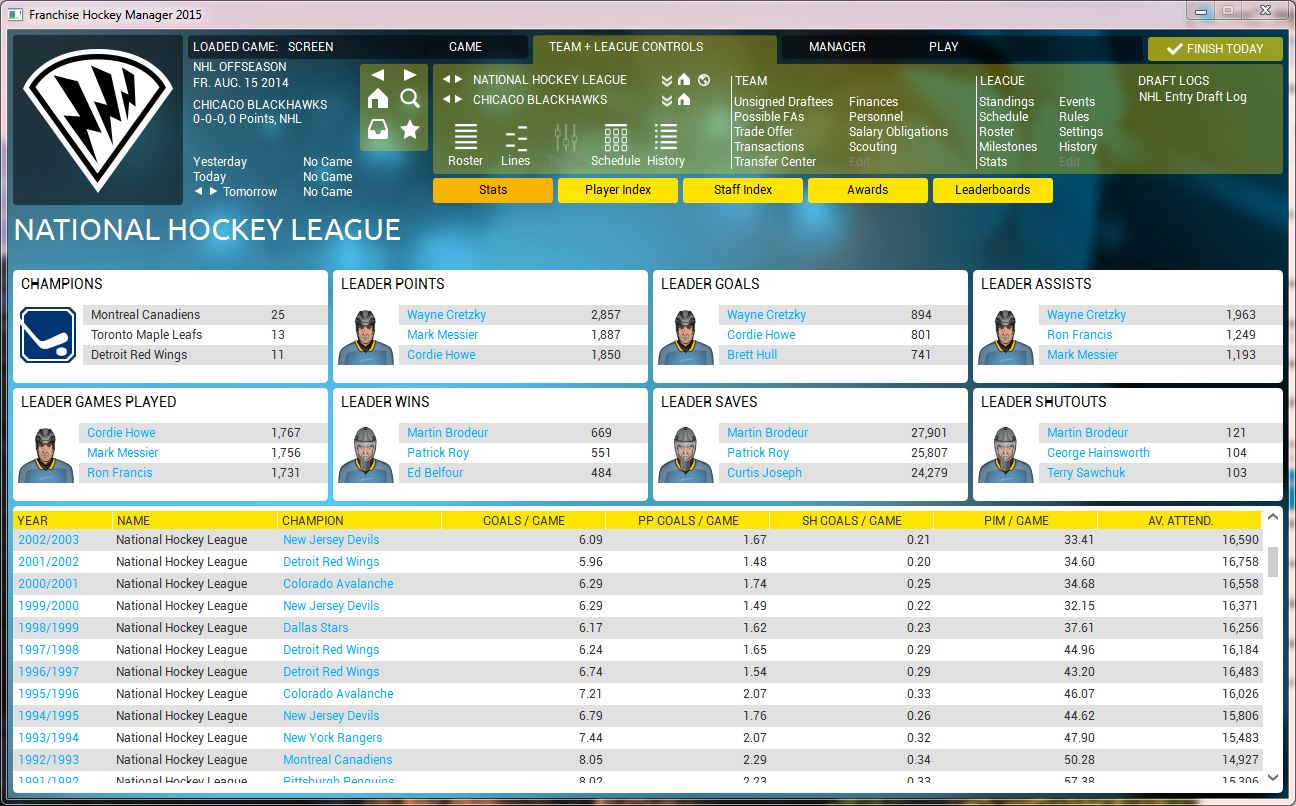Expand the double chevron beside Chicago Blackhawks
Viewport: 1296px width, 806px height.
tap(667, 100)
